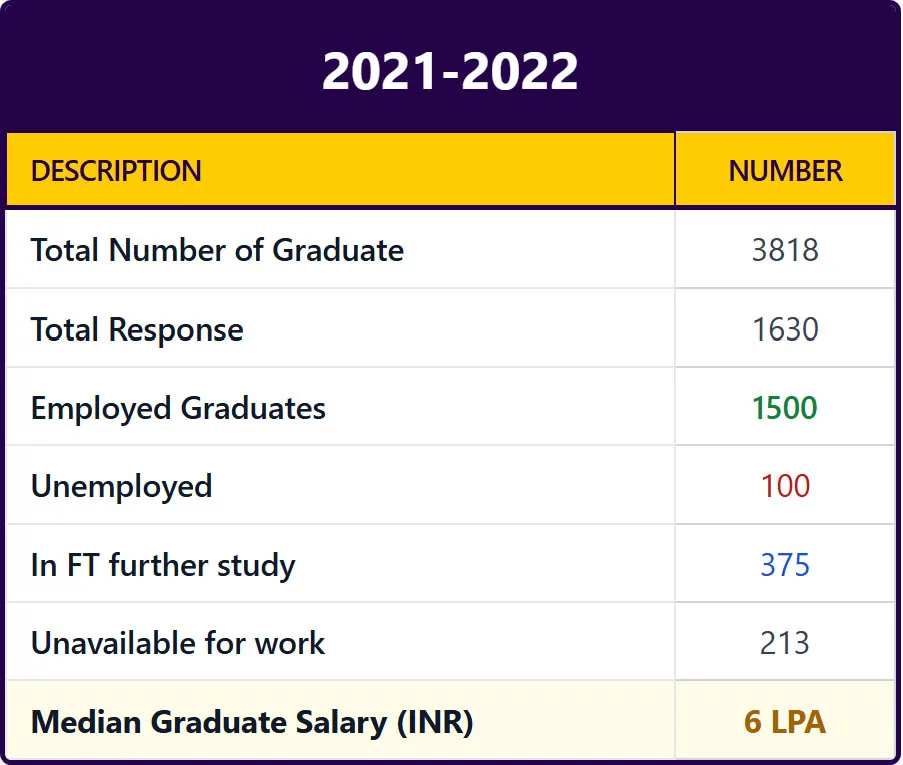Select the 213 value cell
This screenshot has width=903, height=765.
[x=785, y=643]
